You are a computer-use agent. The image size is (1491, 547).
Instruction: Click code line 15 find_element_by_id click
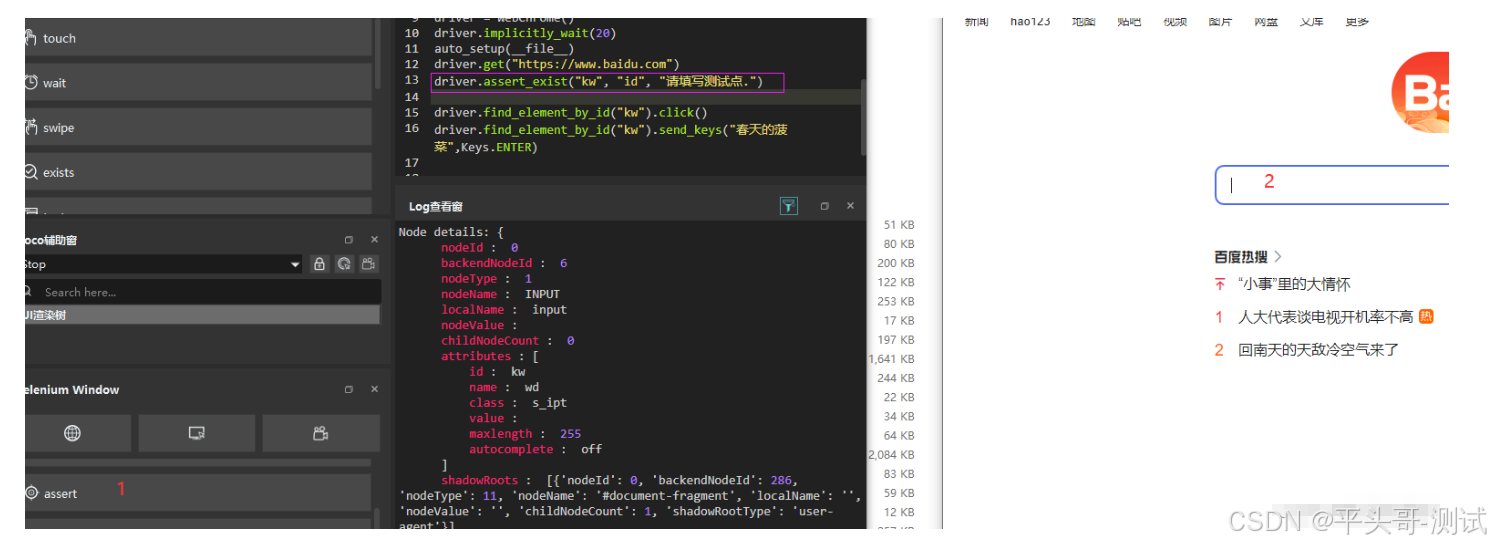coord(570,113)
